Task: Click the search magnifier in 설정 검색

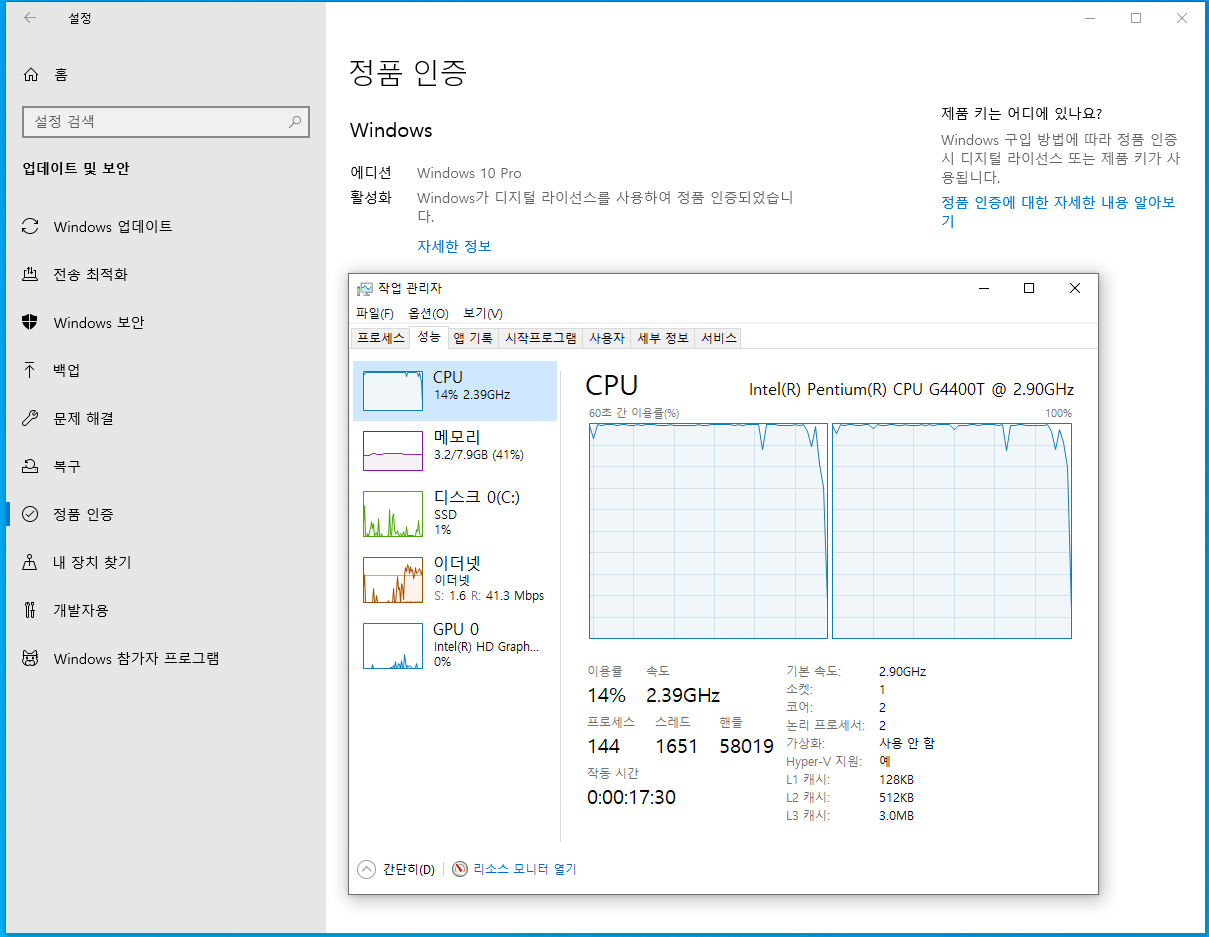Action: click(x=295, y=122)
